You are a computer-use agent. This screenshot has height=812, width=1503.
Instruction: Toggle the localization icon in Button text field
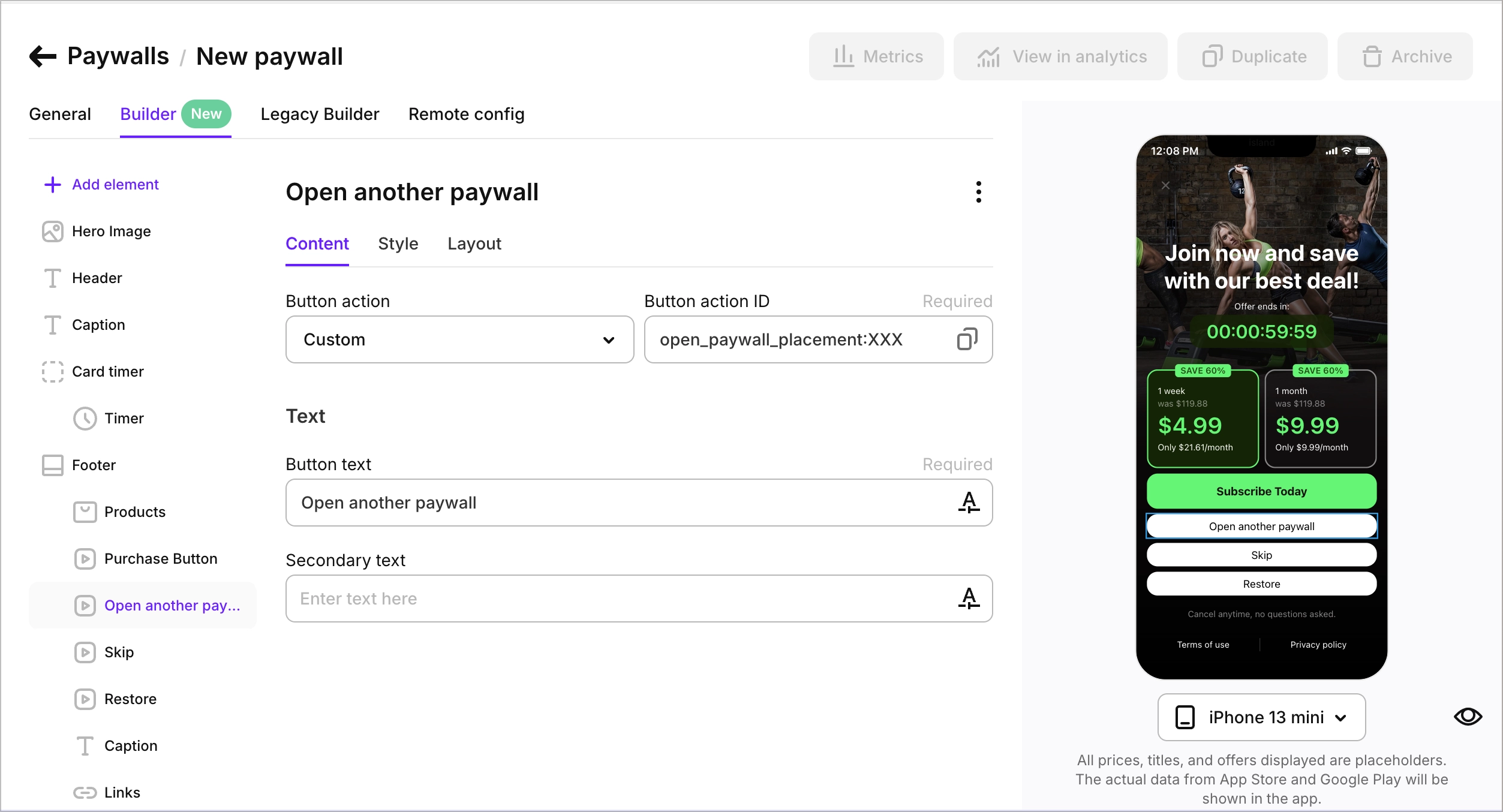967,502
